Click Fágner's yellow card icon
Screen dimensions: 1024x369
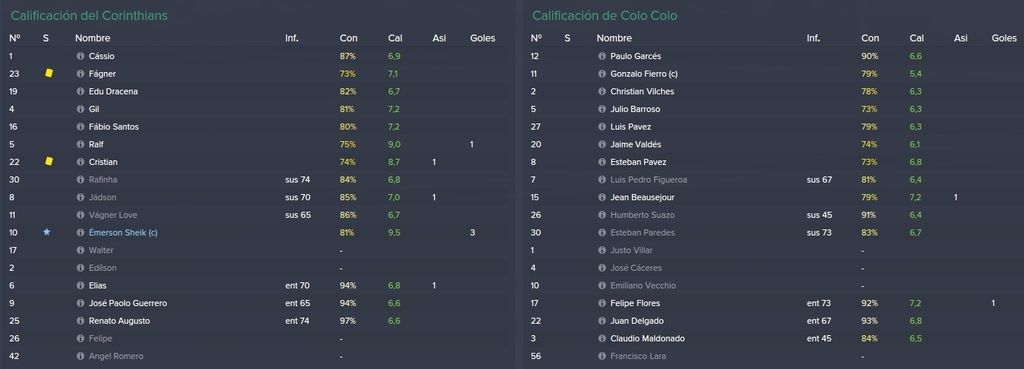point(49,74)
